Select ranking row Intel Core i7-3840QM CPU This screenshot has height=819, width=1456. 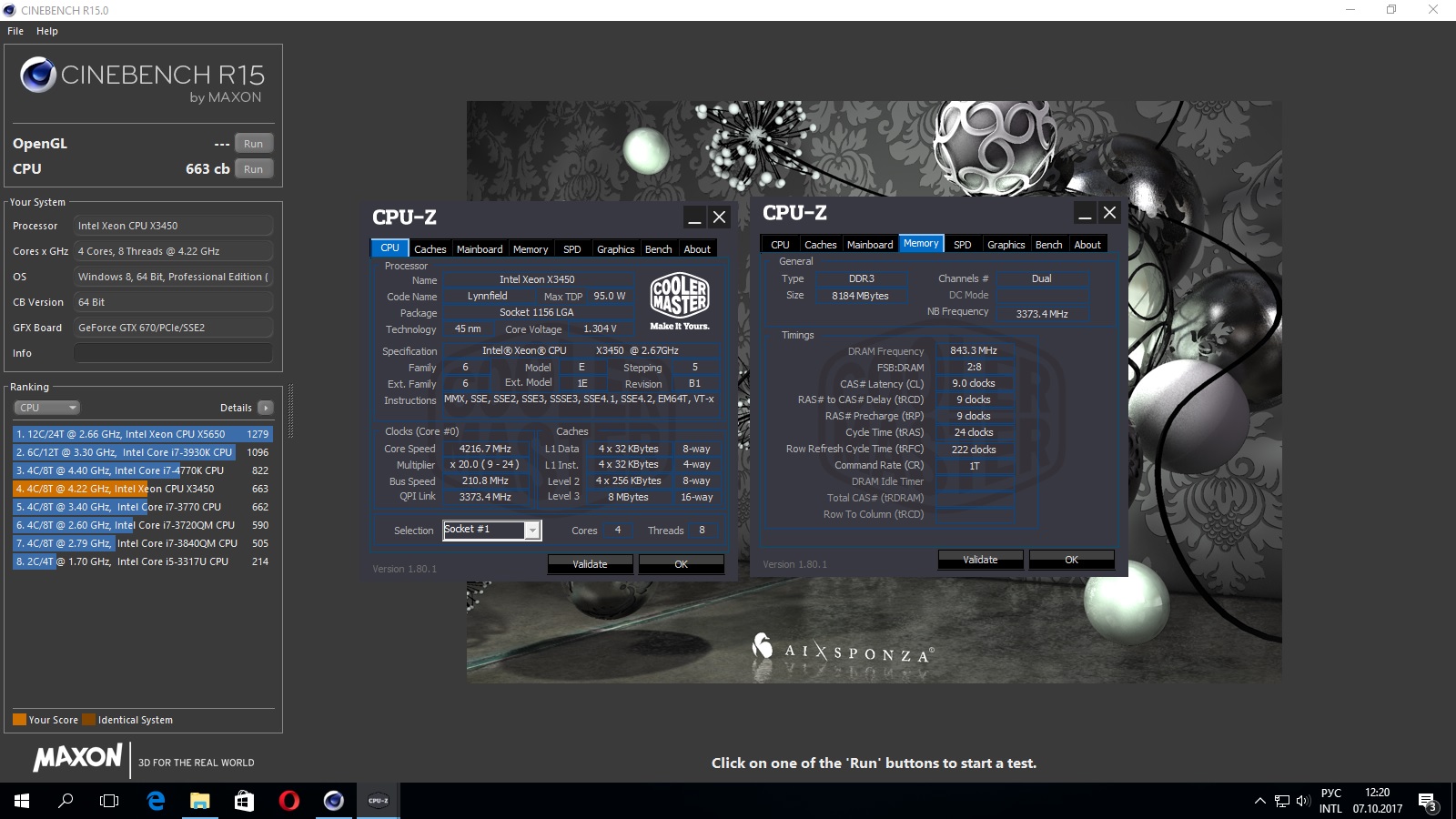143,543
